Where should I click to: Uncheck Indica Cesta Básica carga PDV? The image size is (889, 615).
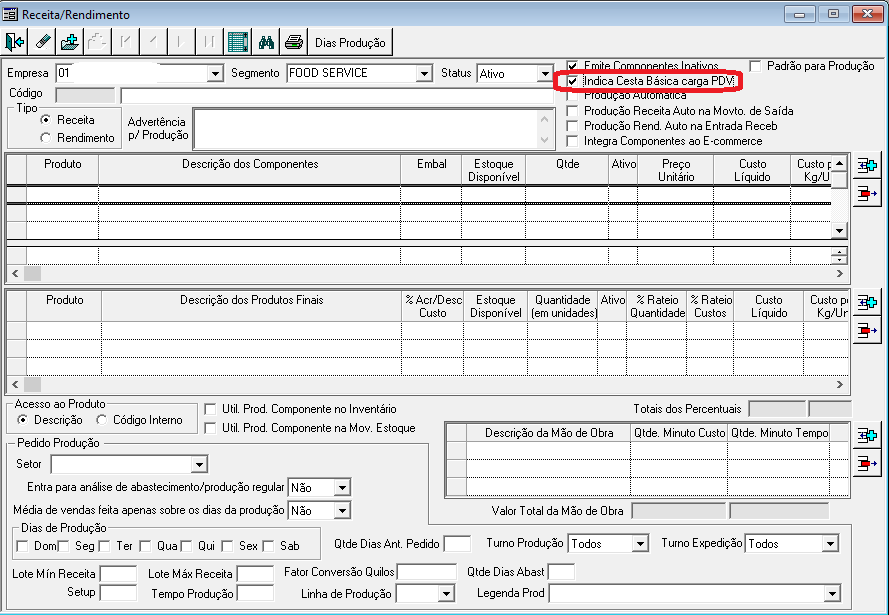pos(573,81)
